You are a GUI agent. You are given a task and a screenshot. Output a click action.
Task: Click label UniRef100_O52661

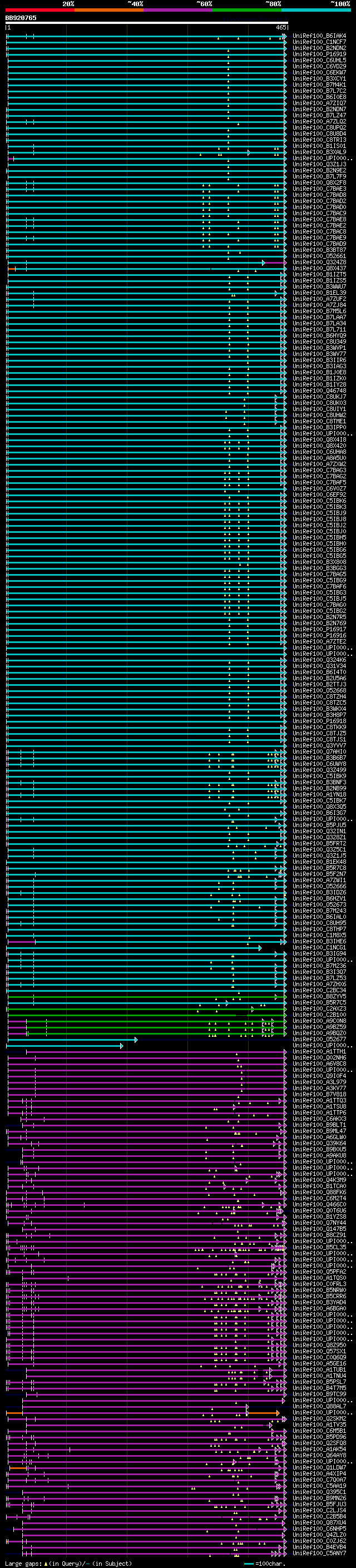pos(319,256)
